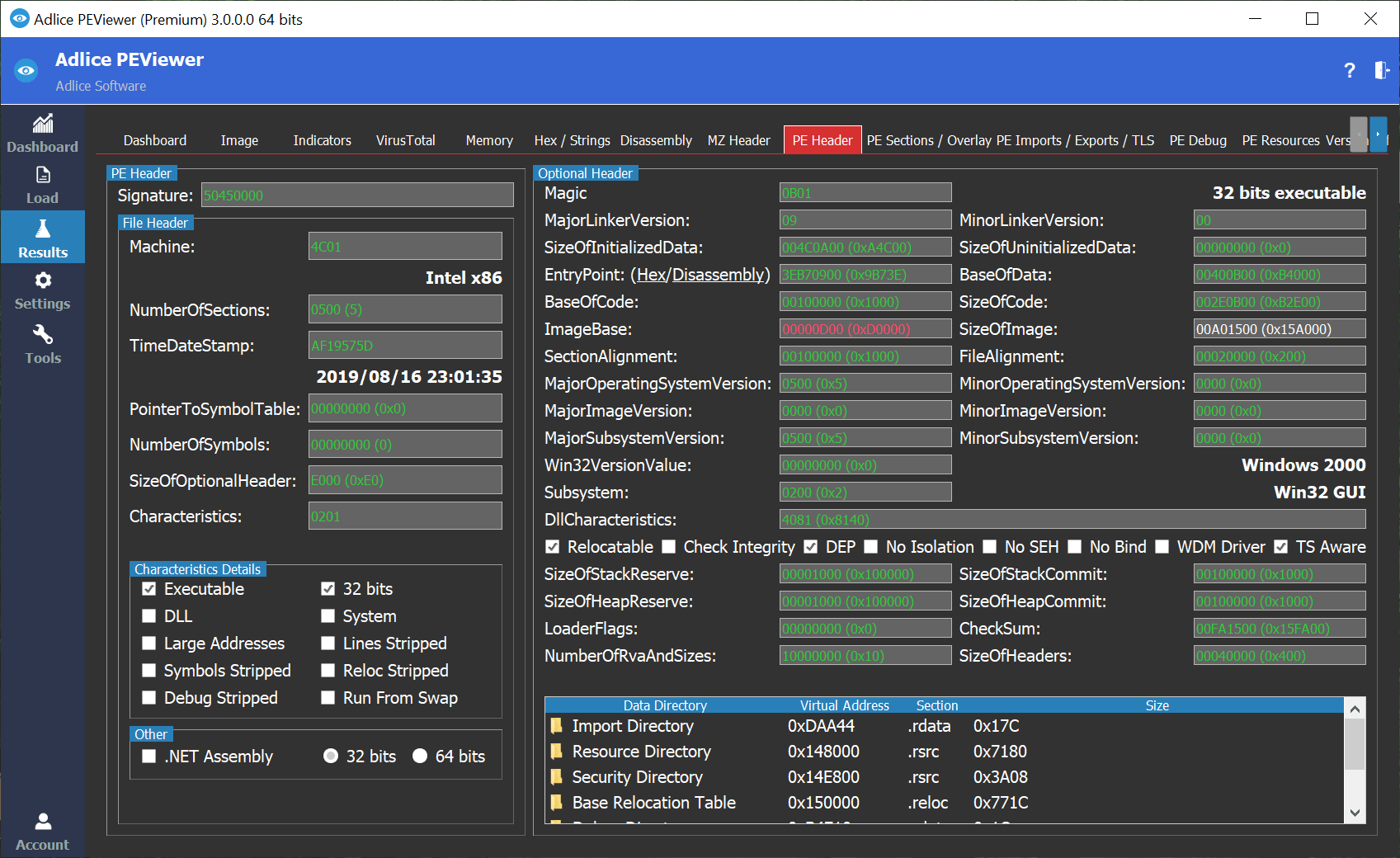Switch to the MZ Header tab
The image size is (1400, 858).
[x=738, y=140]
